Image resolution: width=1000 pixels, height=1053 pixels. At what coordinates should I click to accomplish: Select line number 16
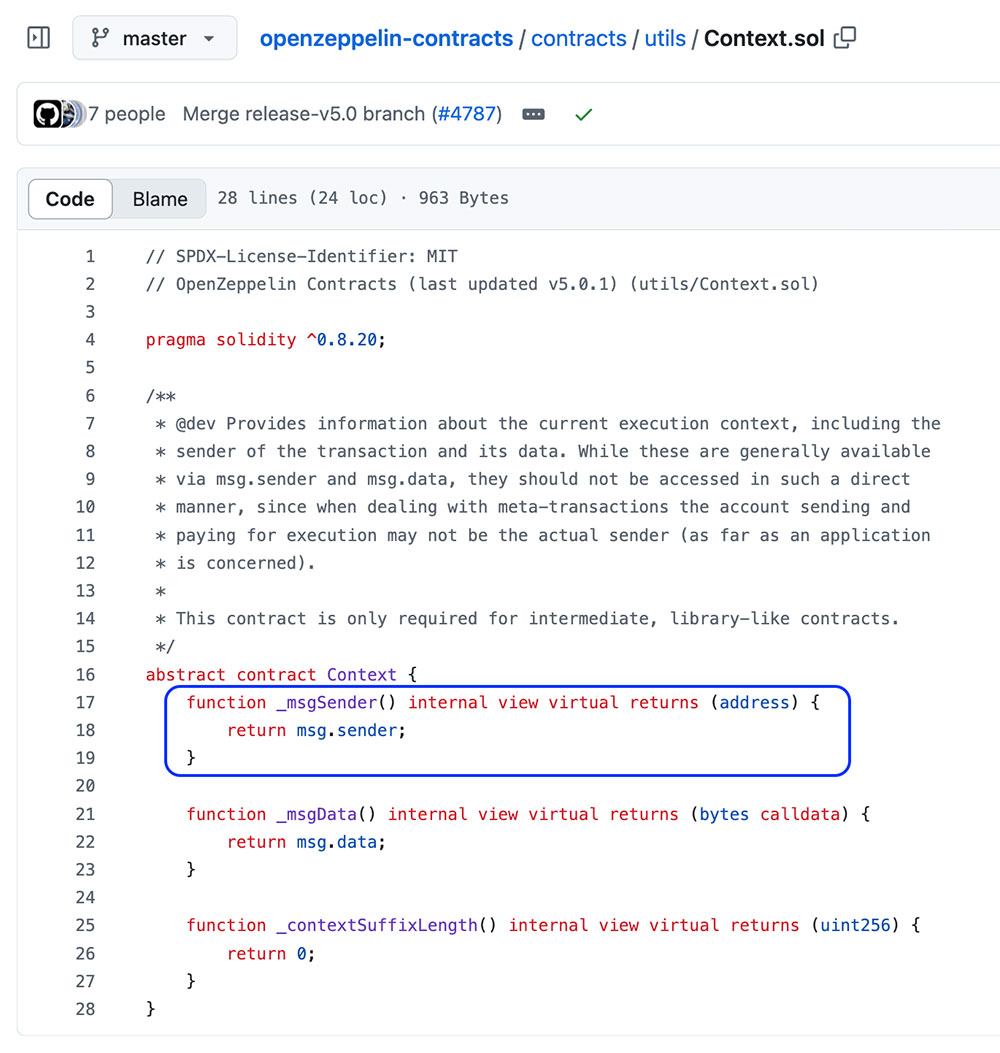coord(85,674)
